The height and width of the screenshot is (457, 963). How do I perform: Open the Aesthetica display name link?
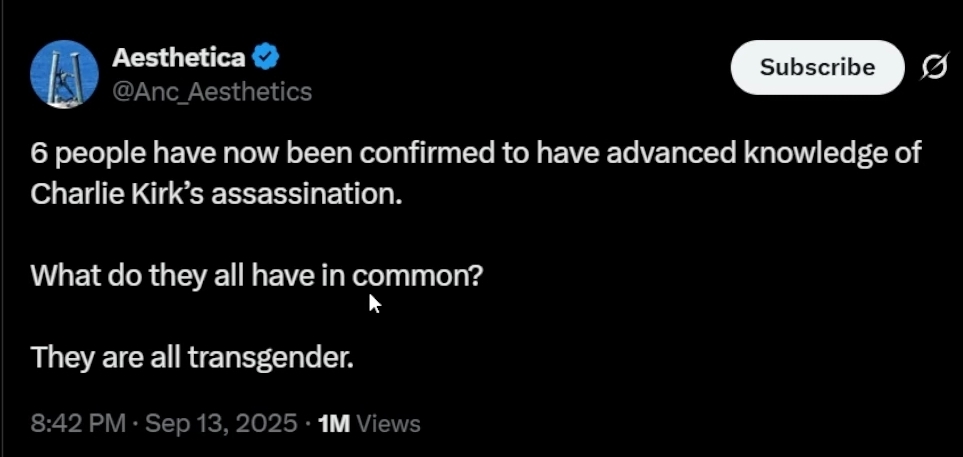(x=179, y=58)
